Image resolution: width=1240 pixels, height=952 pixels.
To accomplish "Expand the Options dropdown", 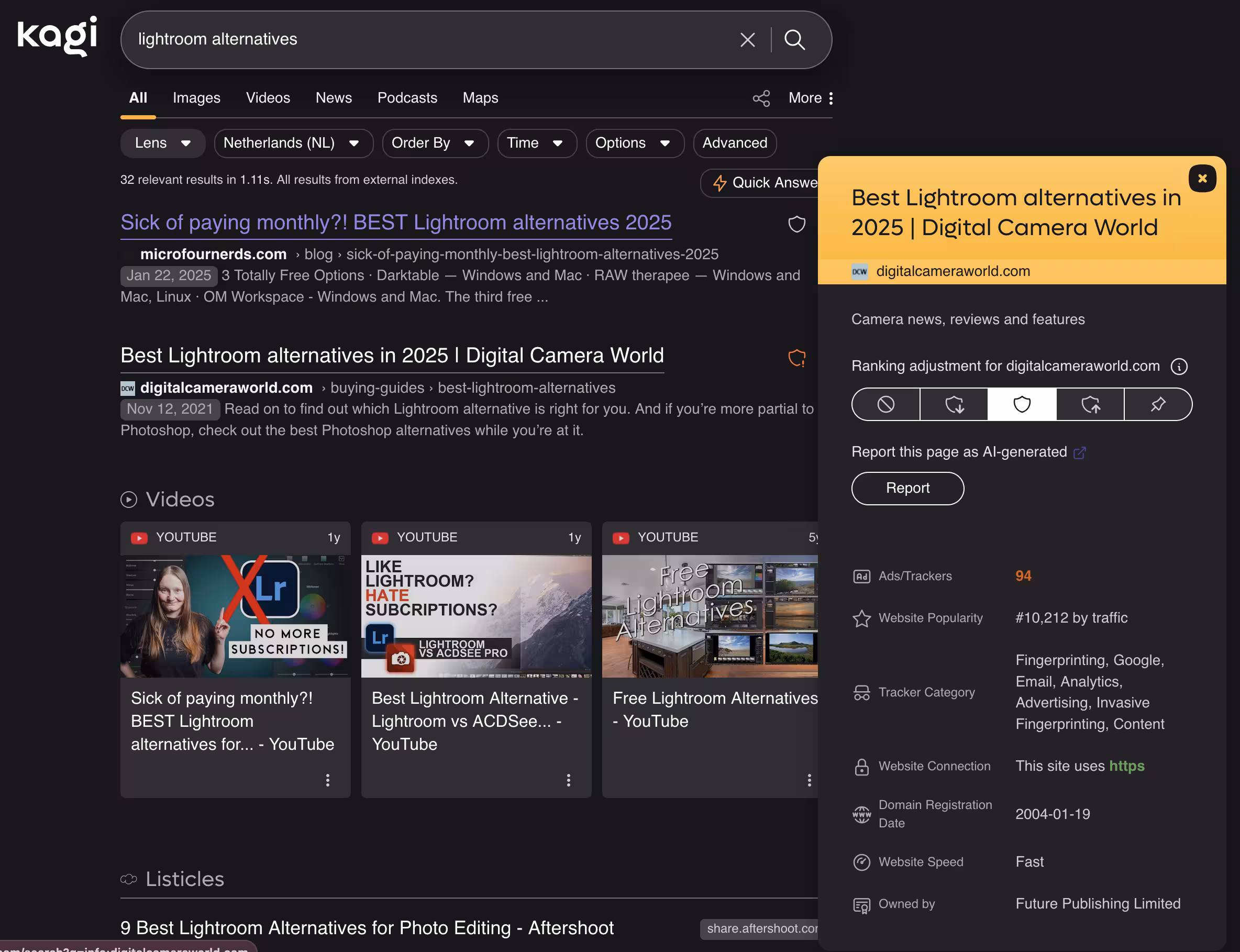I will [x=635, y=143].
